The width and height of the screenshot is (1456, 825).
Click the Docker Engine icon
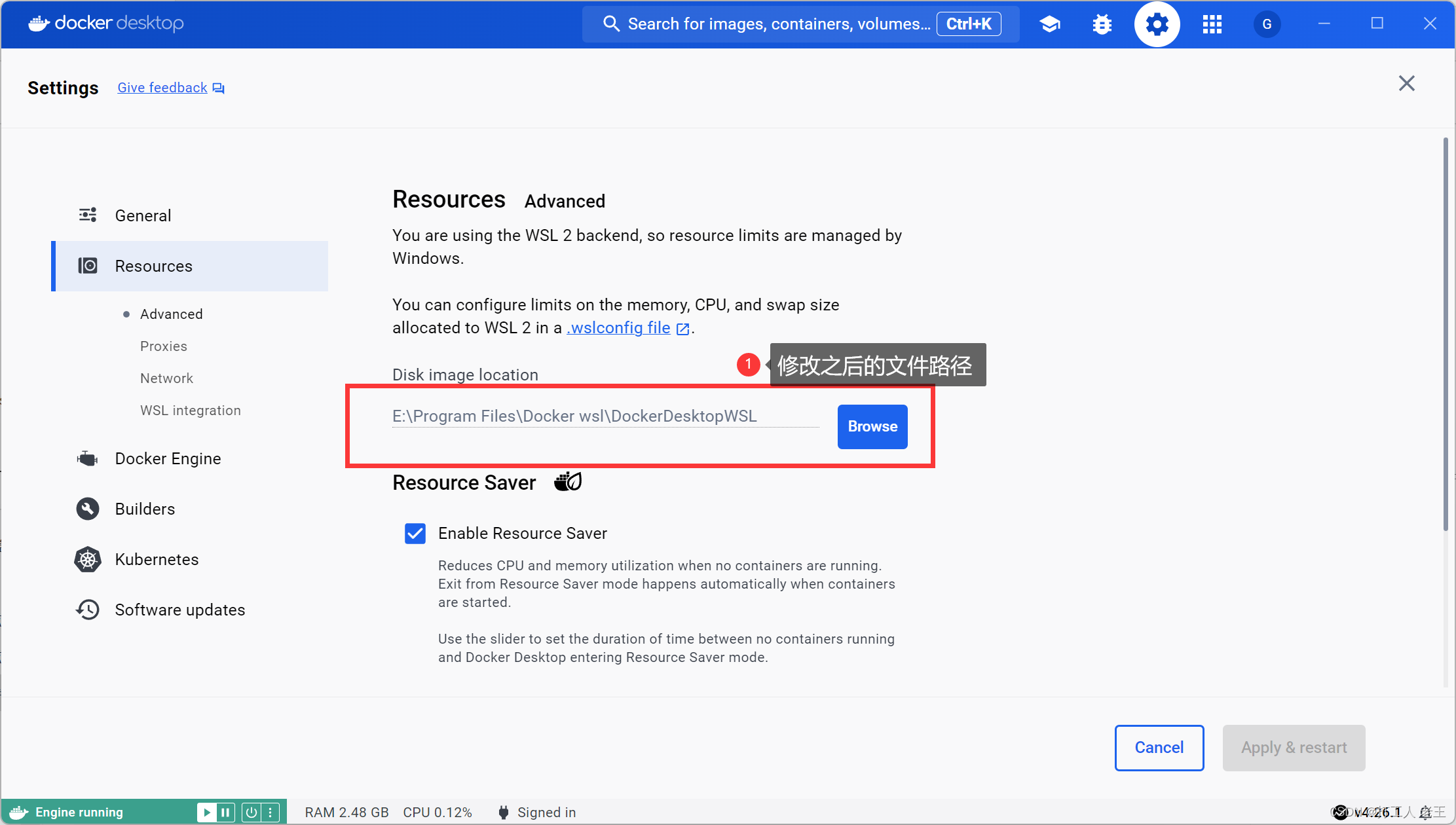click(87, 458)
